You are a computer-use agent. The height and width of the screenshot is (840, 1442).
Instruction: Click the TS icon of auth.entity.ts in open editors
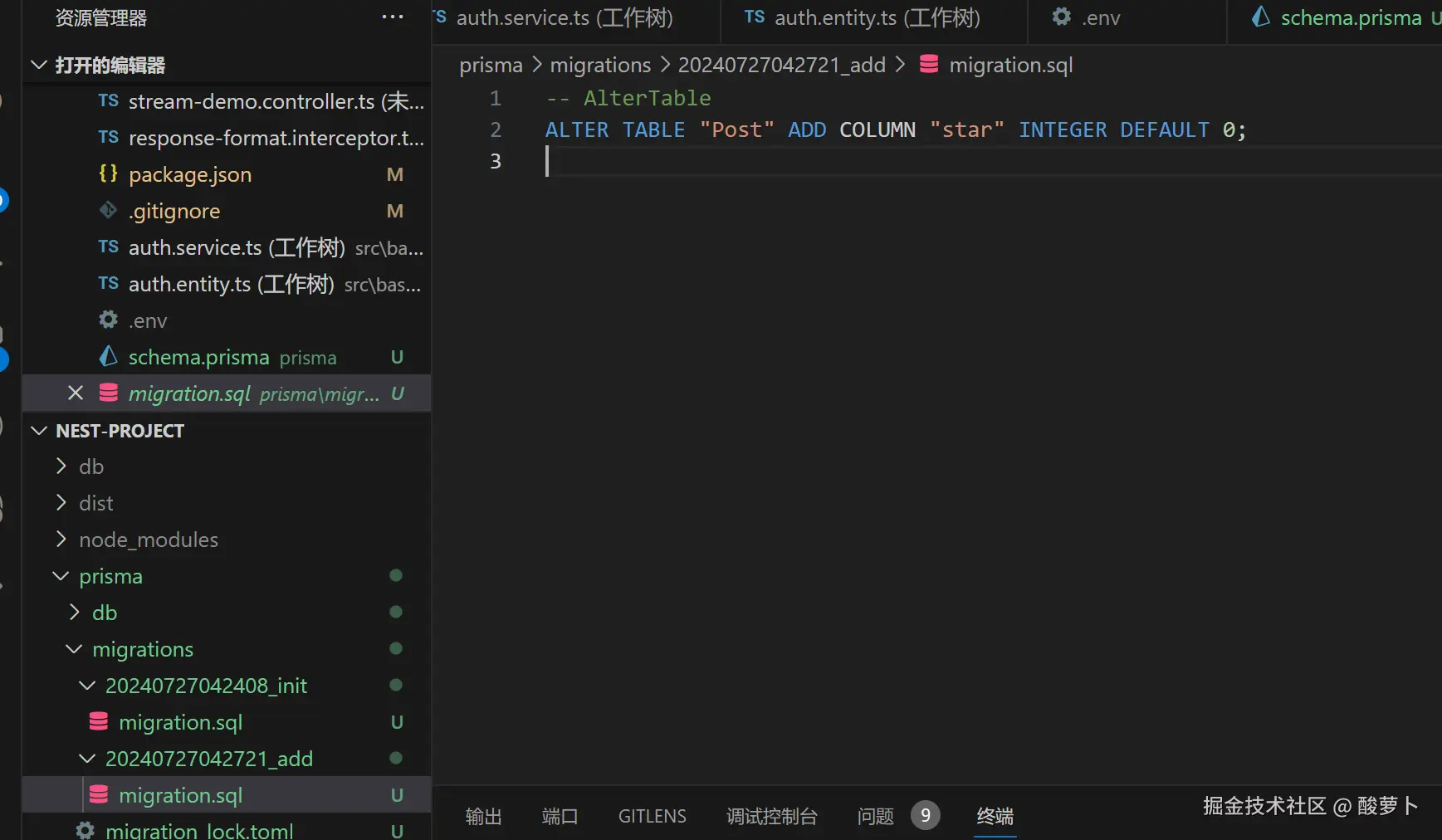click(108, 284)
